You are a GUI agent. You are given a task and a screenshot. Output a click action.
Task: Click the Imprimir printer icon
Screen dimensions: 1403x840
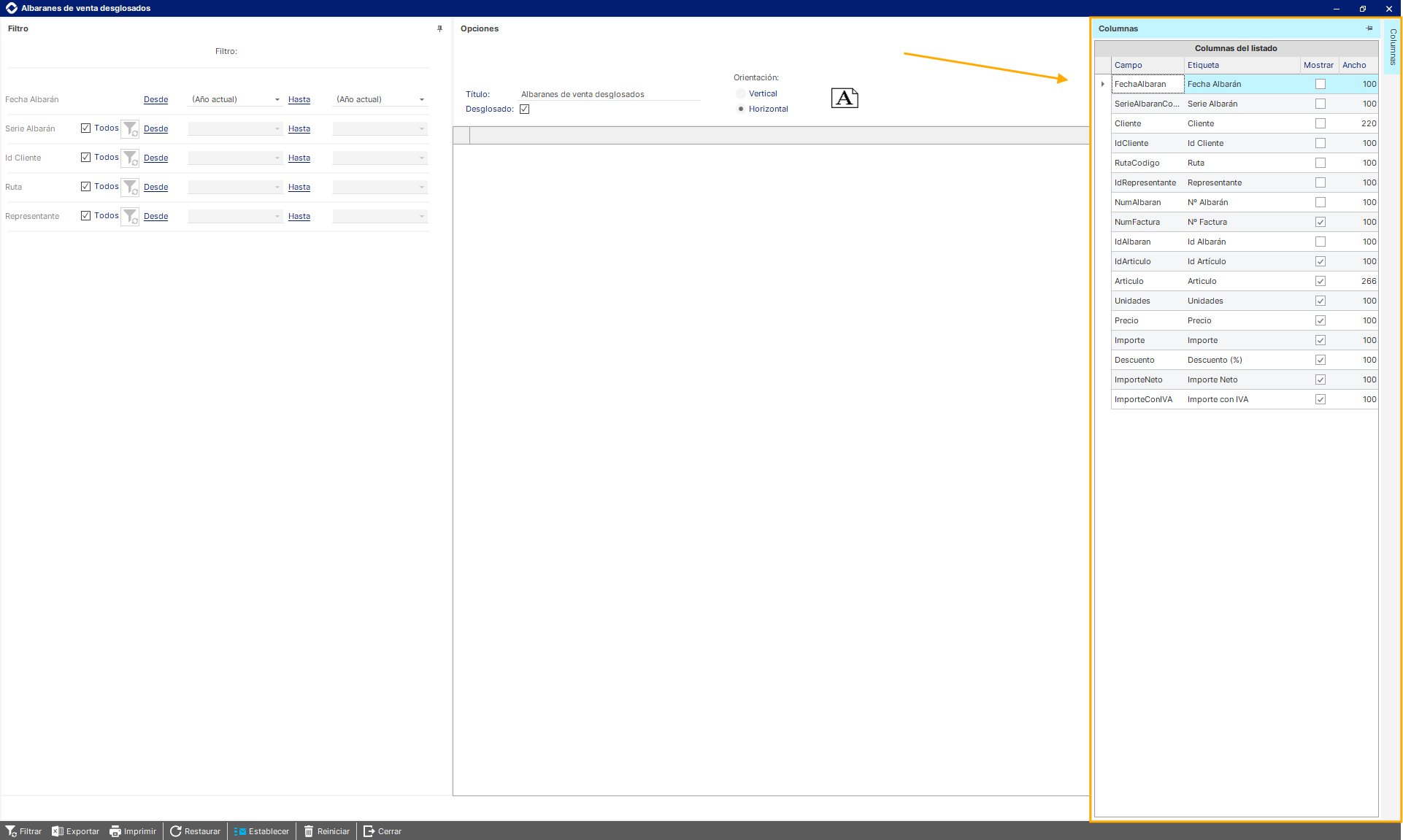tap(115, 831)
